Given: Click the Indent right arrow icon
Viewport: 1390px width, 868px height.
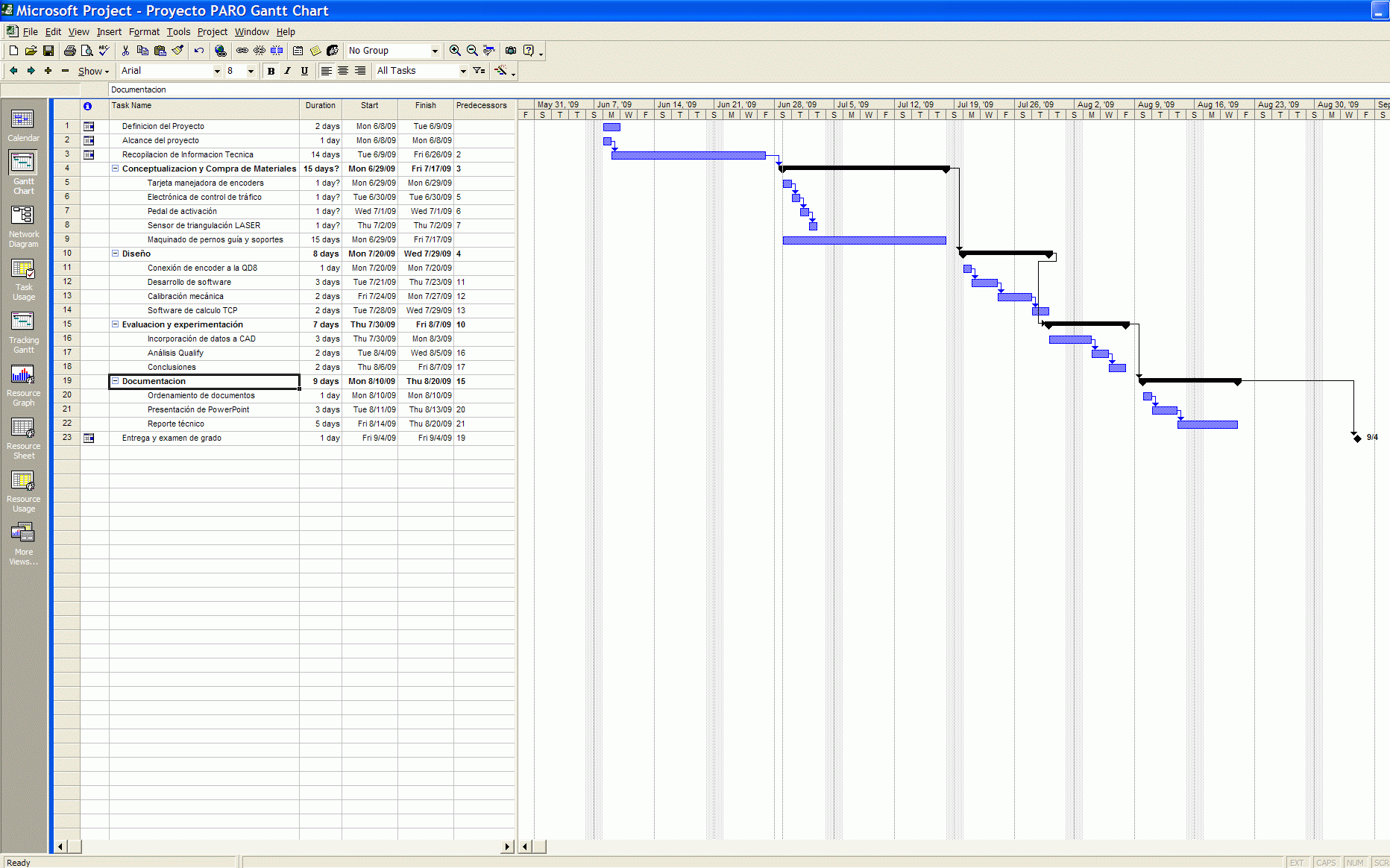Looking at the screenshot, I should [31, 71].
